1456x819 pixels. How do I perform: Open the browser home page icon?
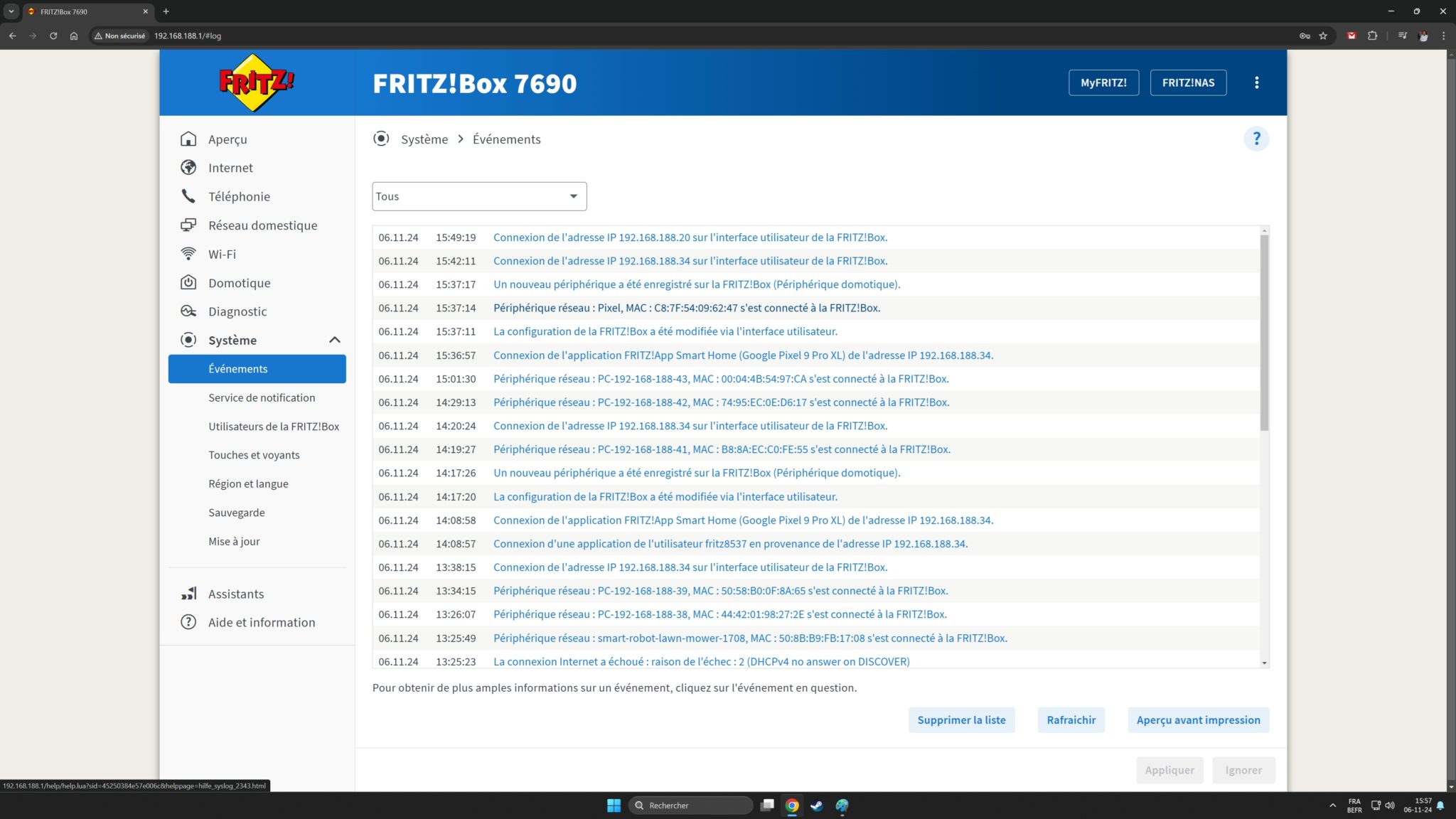click(74, 36)
